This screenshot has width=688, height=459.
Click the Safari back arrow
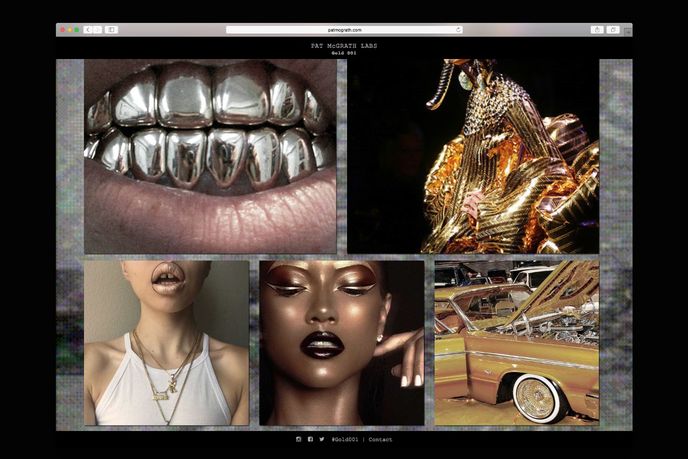[87, 30]
